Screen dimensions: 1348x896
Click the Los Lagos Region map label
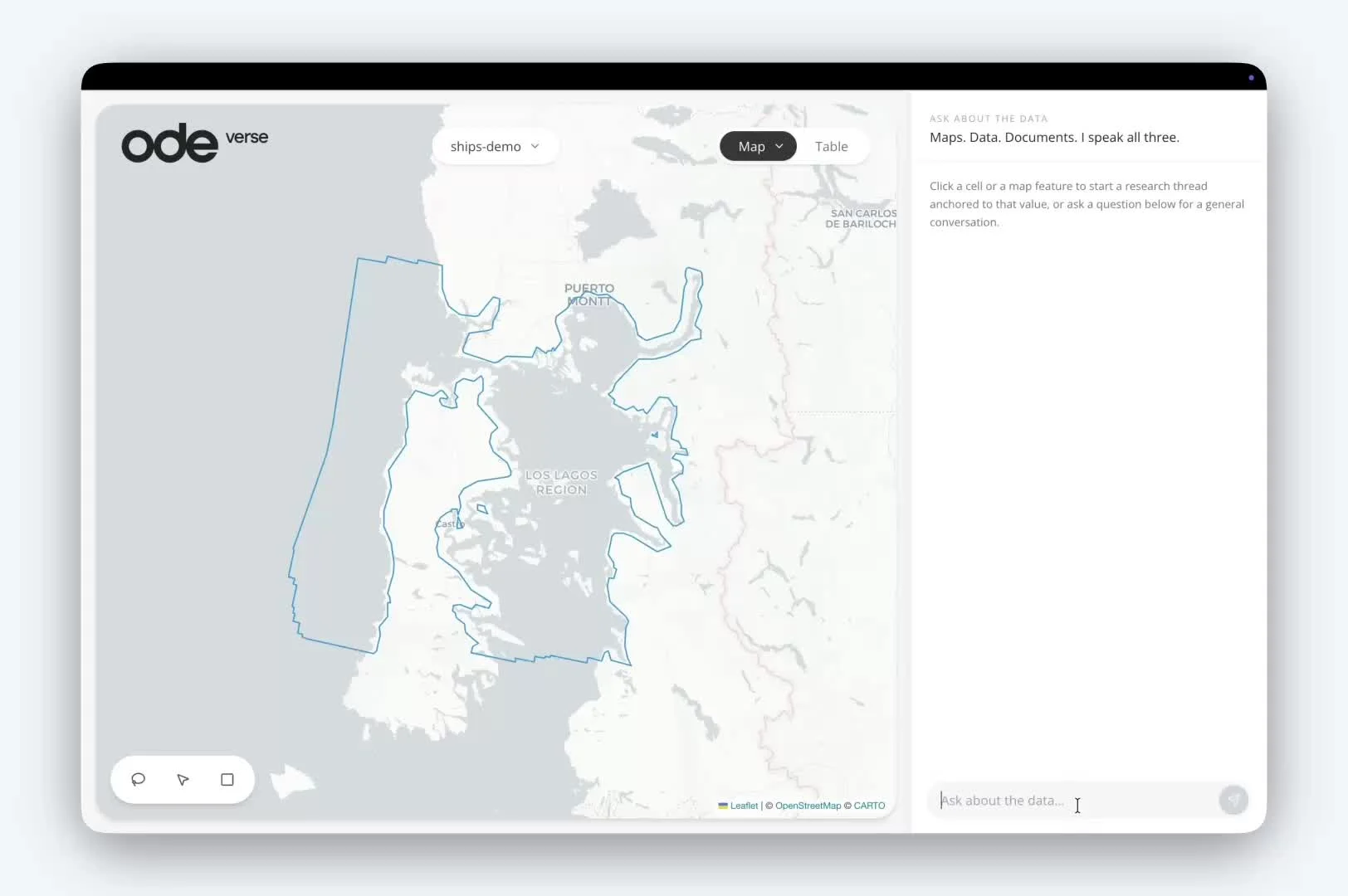click(561, 482)
